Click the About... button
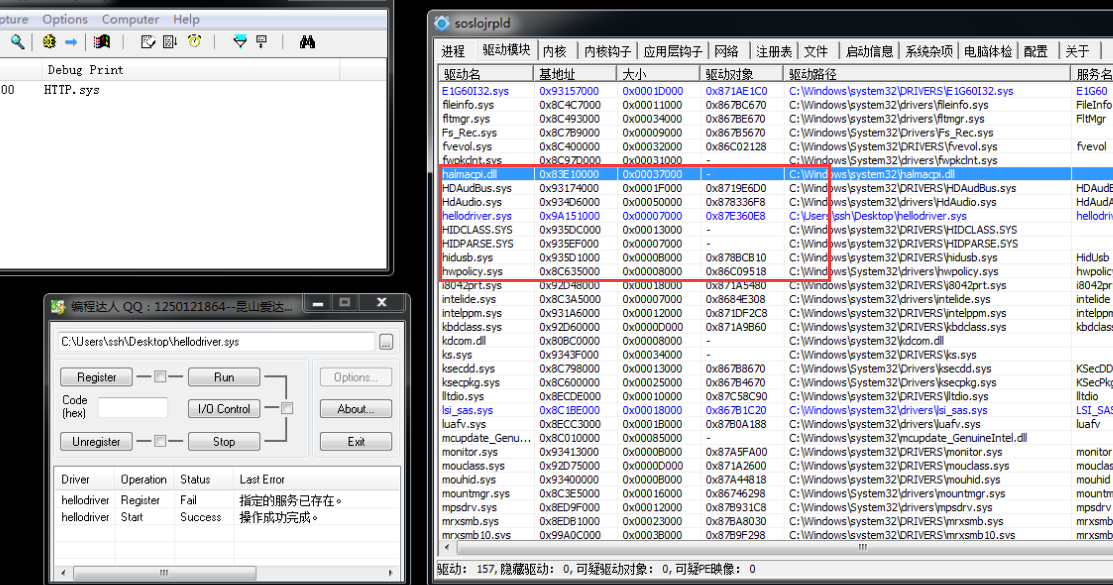Screen dimensions: 1113x585 point(356,409)
